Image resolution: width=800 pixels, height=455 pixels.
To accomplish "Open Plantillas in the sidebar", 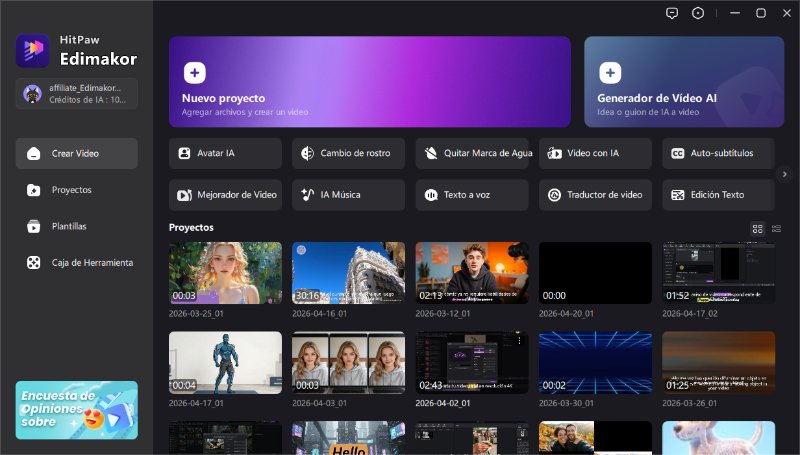I will tap(77, 226).
